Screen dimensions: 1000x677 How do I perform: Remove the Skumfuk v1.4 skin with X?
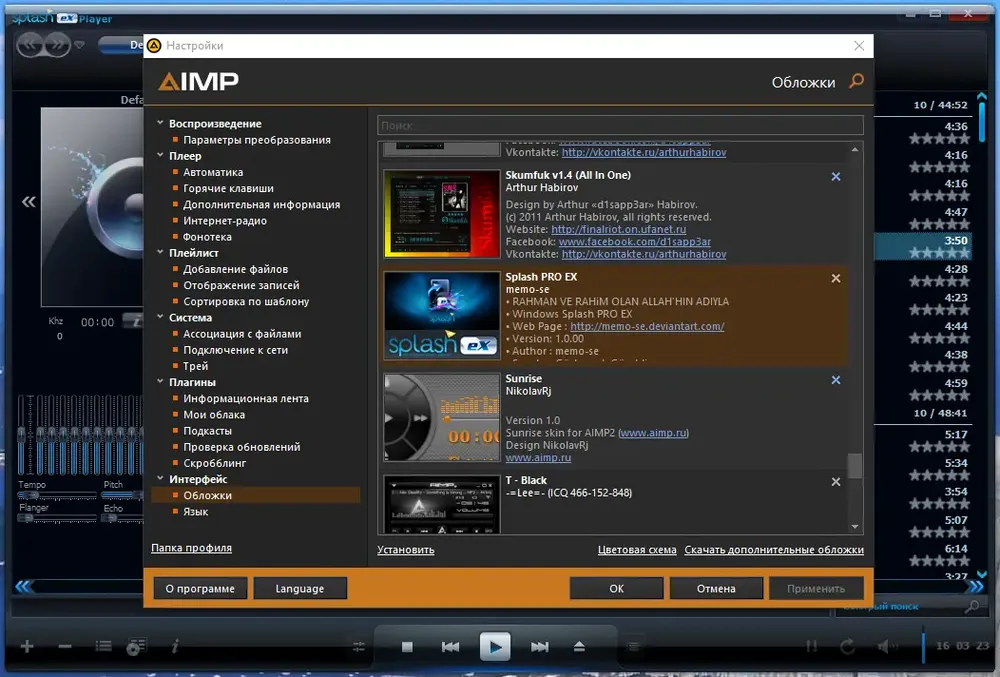tap(835, 177)
